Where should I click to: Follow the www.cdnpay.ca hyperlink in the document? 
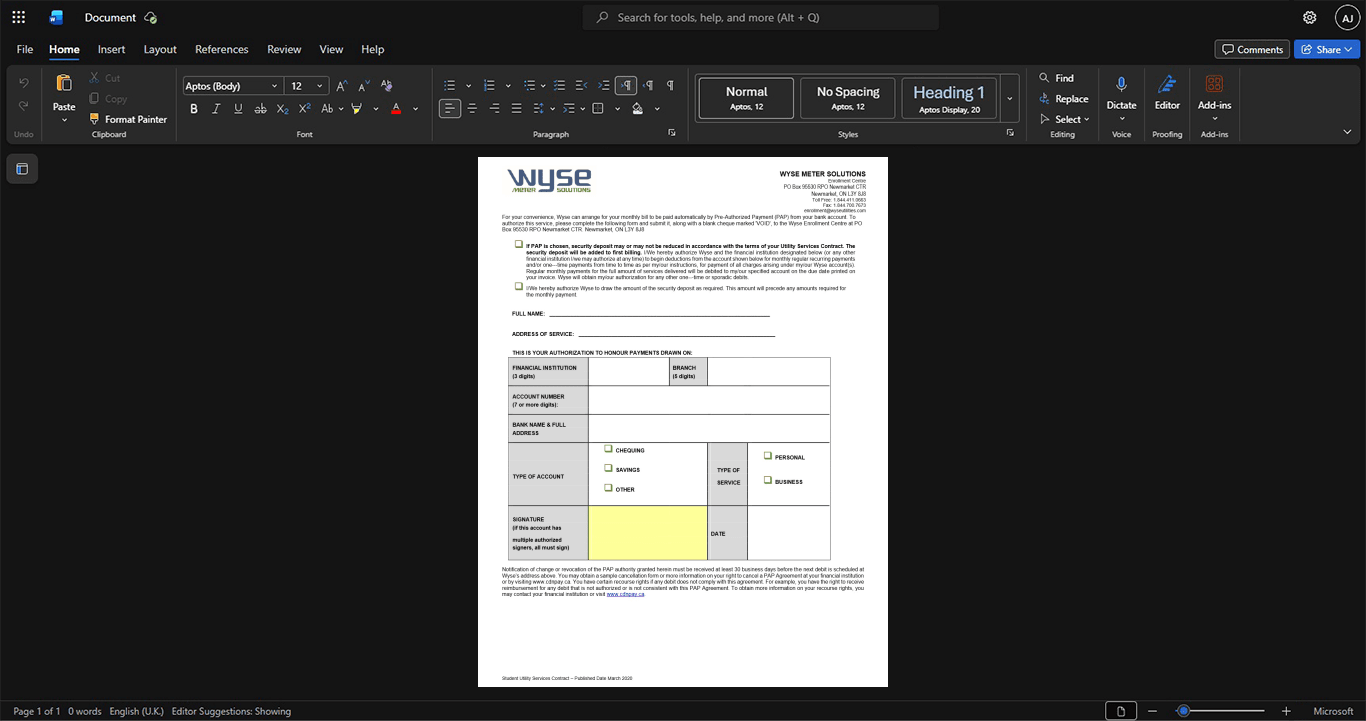(625, 594)
